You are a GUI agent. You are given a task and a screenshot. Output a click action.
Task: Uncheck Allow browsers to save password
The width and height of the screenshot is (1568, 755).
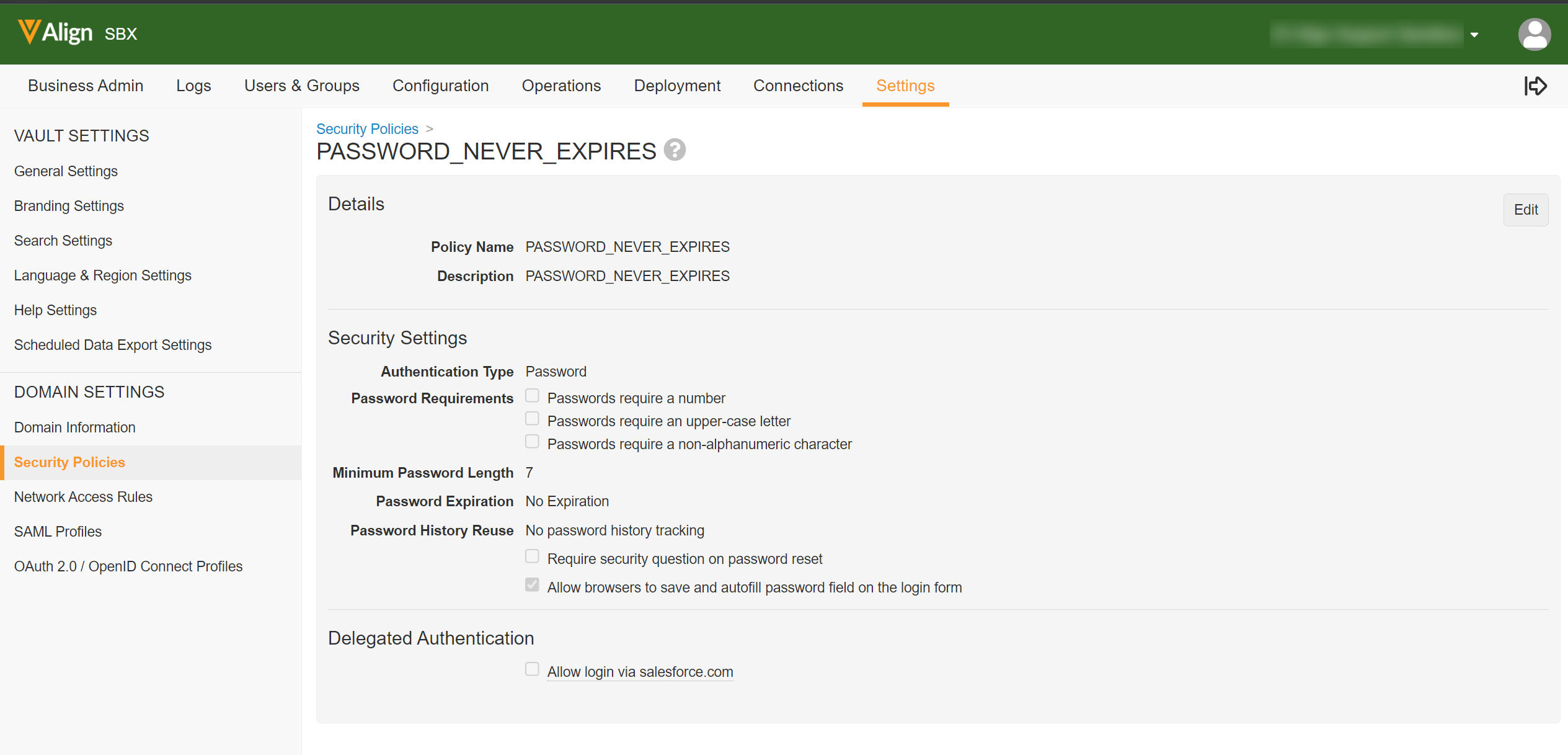[x=532, y=585]
